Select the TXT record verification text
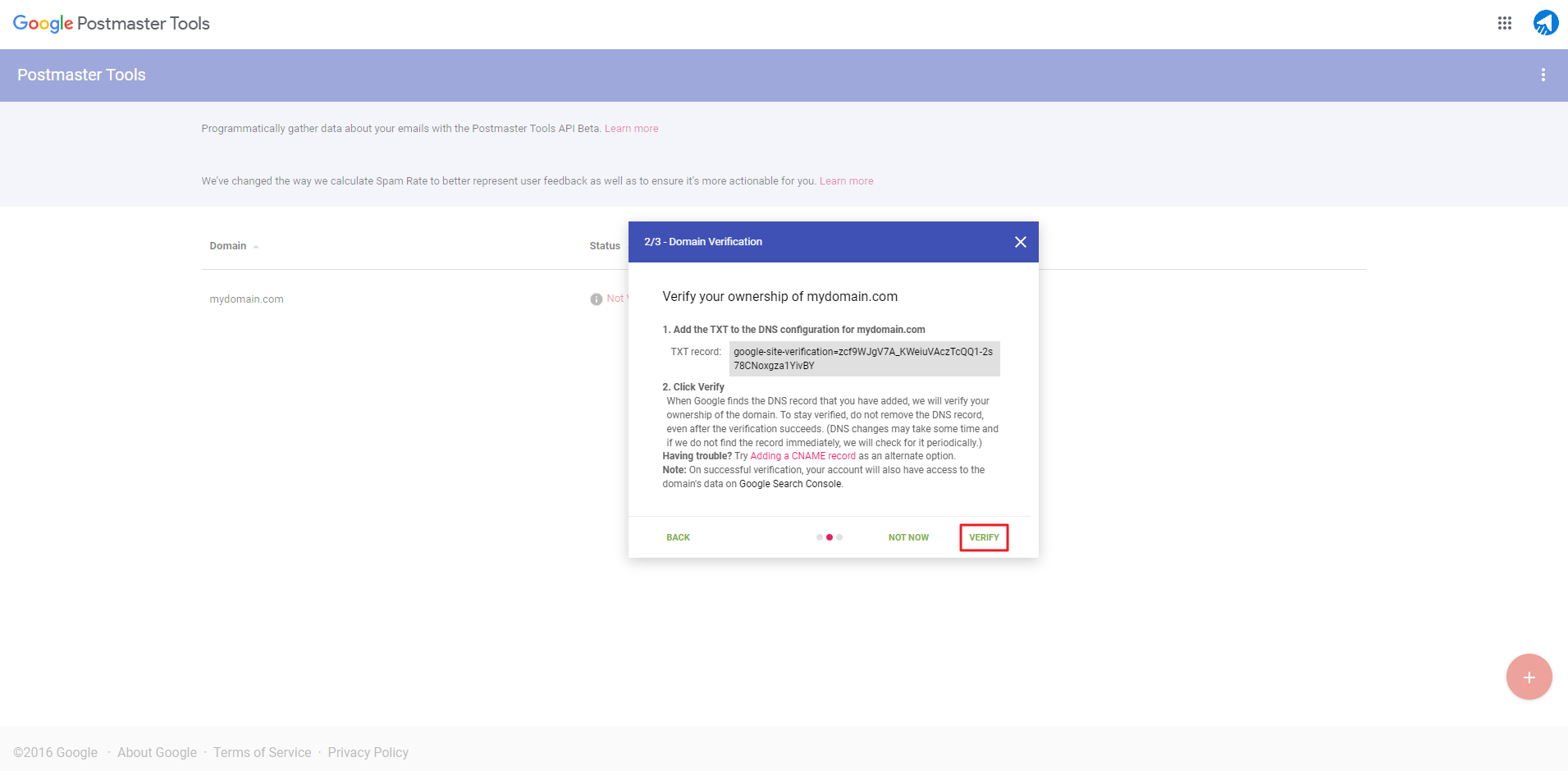 [866, 358]
